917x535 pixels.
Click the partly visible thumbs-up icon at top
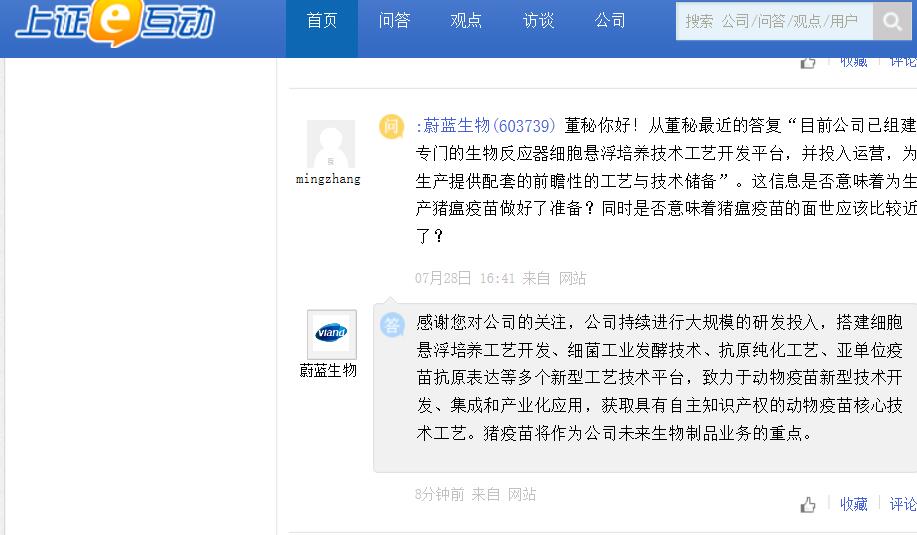pyautogui.click(x=808, y=62)
